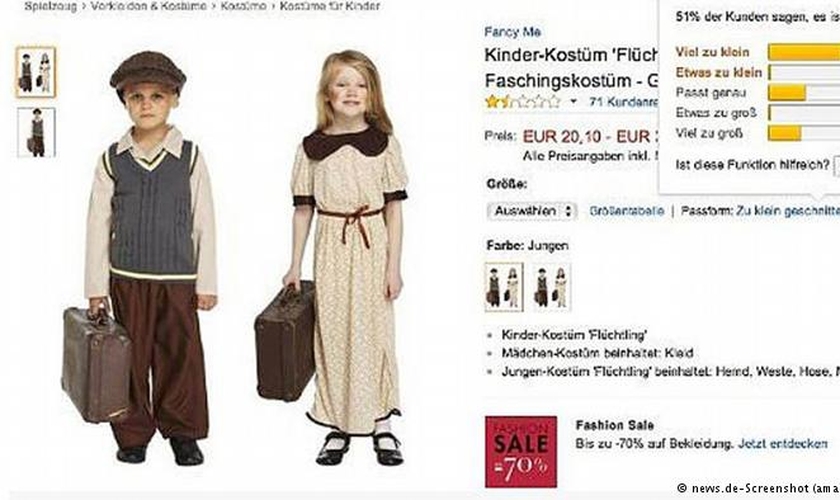Screen dimensions: 840x500
Task: Open the 'Passform: Zu klein geschnitten' fit popup
Action: [x=760, y=211]
